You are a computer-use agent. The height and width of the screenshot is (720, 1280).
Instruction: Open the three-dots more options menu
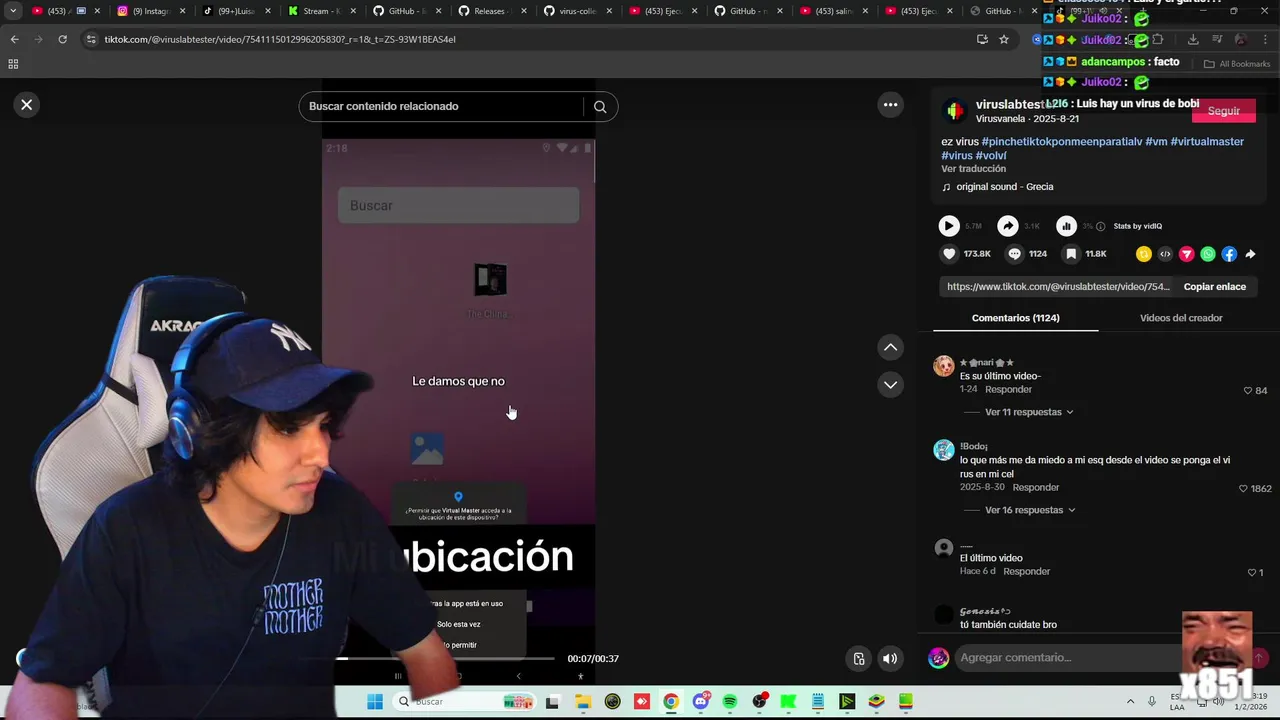tap(890, 105)
